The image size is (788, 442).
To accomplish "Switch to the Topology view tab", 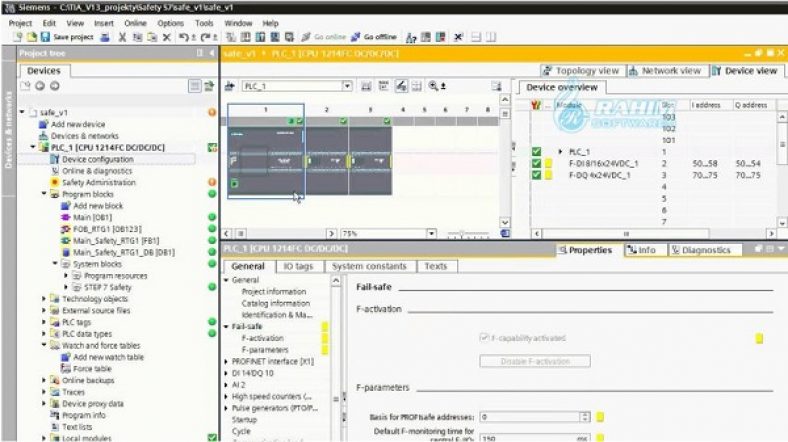I will pos(582,71).
